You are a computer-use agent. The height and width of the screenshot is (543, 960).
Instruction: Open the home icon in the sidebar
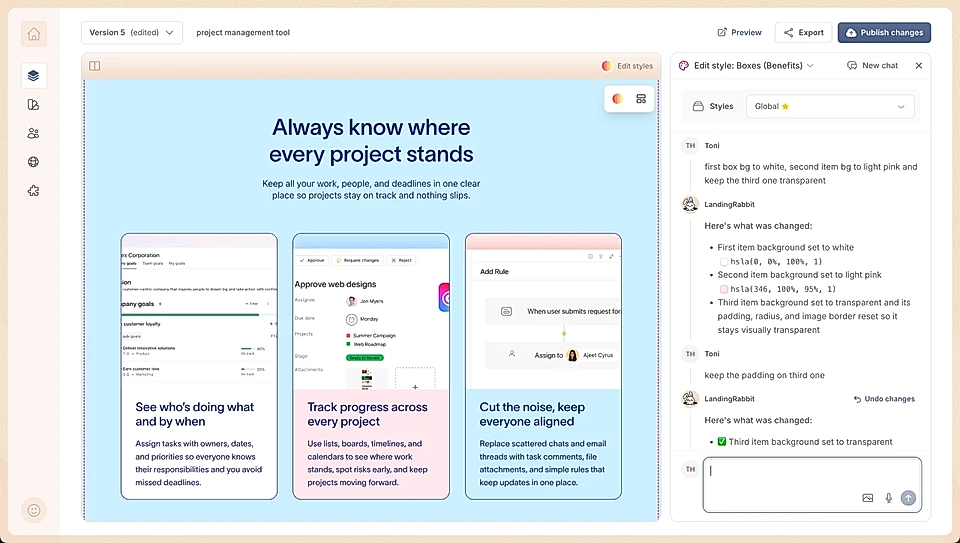[34, 34]
